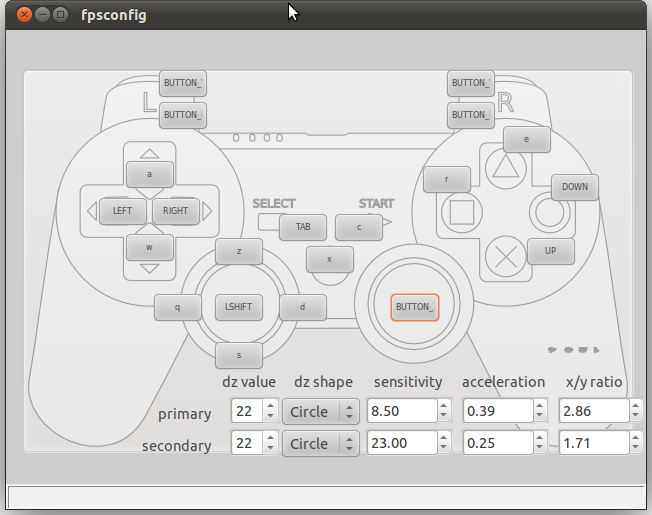Click the lower right shoulder BUTTON_ binding
The height and width of the screenshot is (515, 652).
pos(471,115)
